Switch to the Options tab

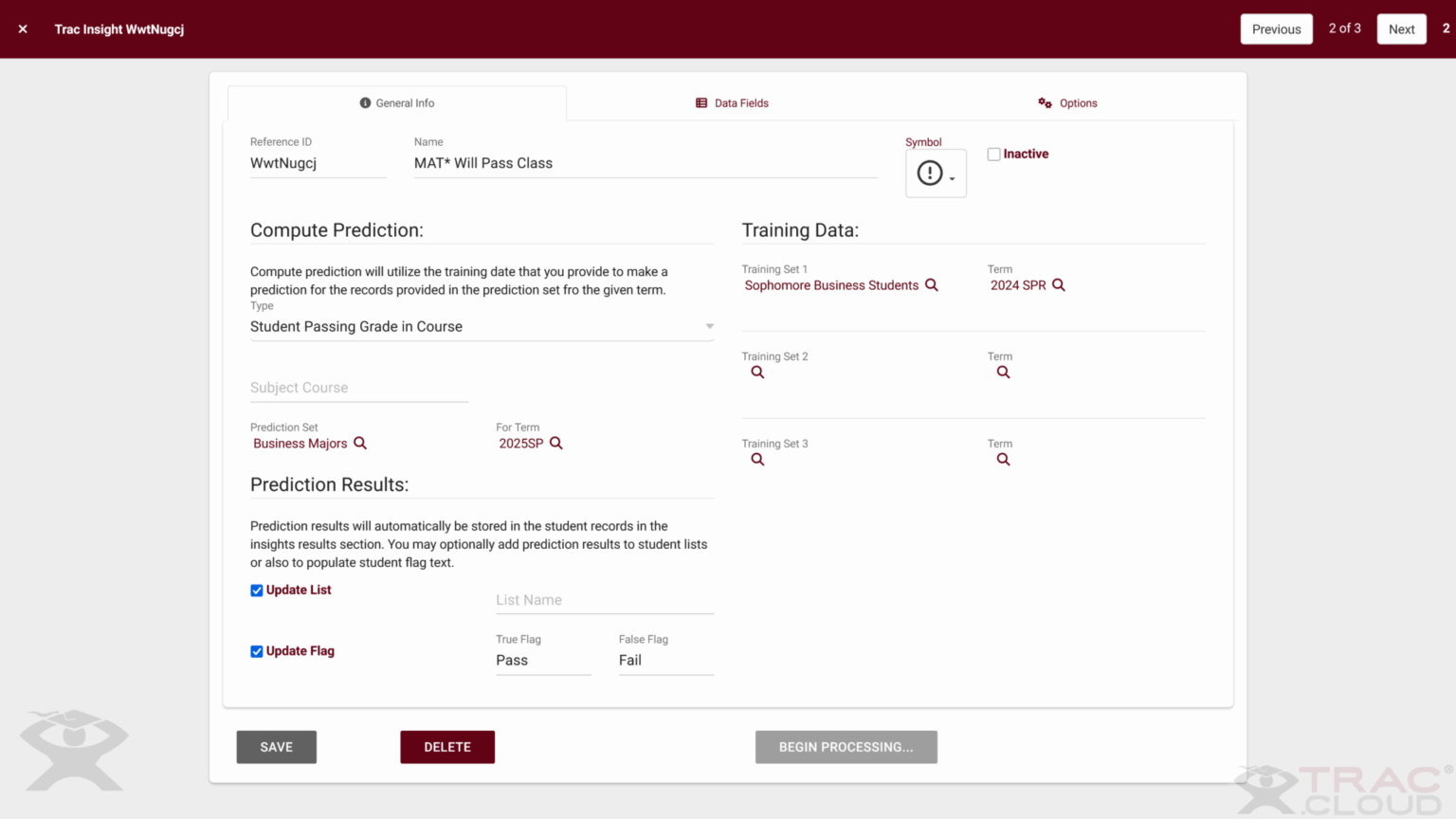click(1067, 103)
